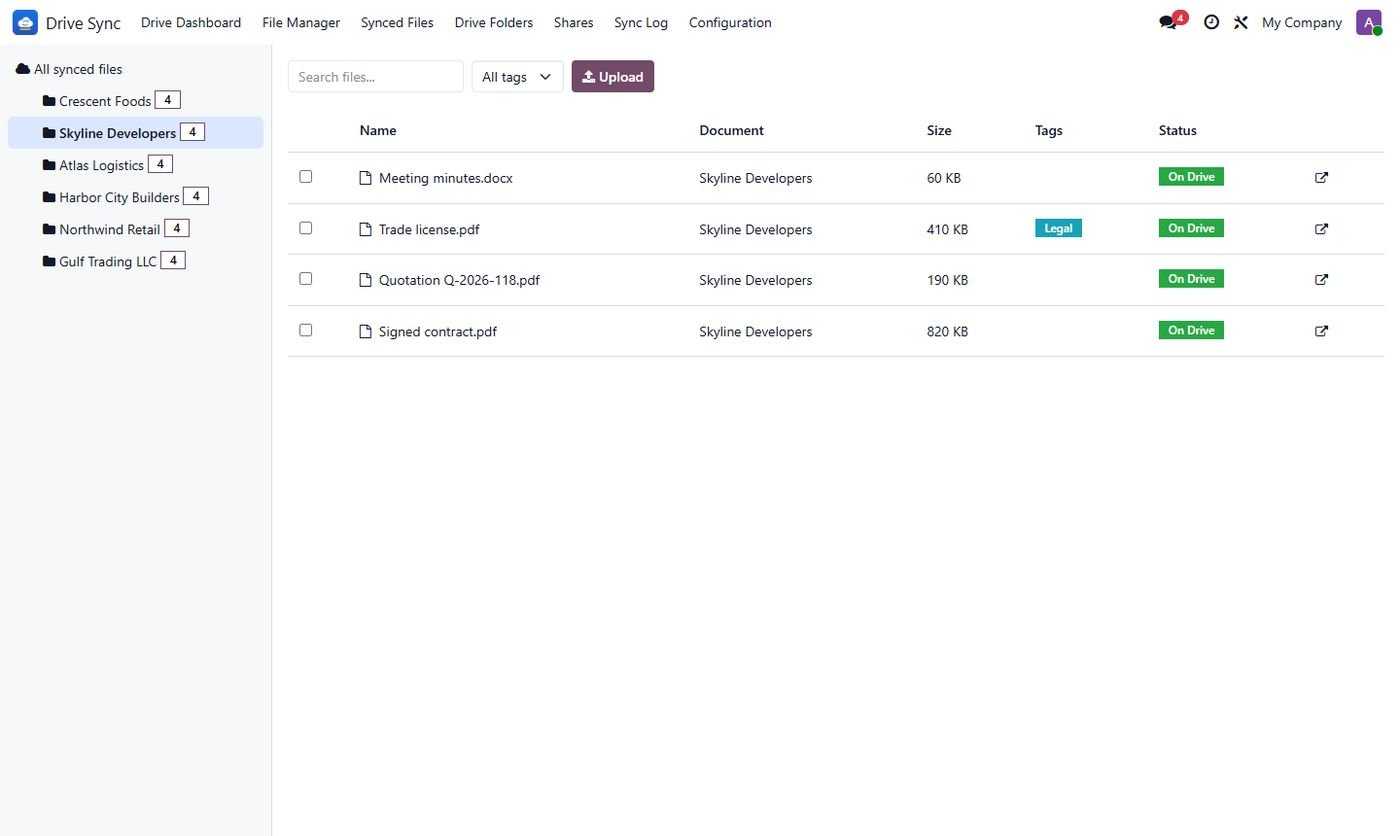Open the conversations chat icon

(1168, 22)
